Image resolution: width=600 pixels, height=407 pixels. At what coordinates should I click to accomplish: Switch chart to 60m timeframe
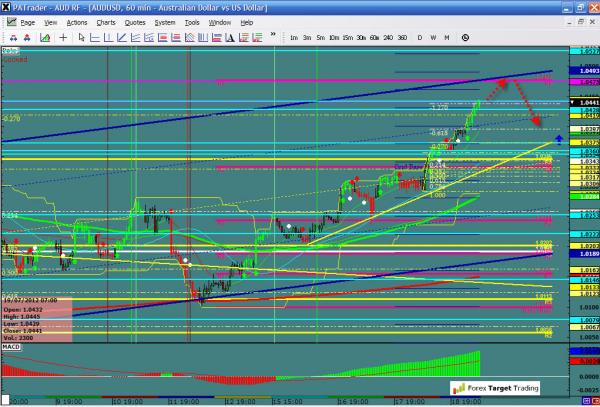pos(374,38)
